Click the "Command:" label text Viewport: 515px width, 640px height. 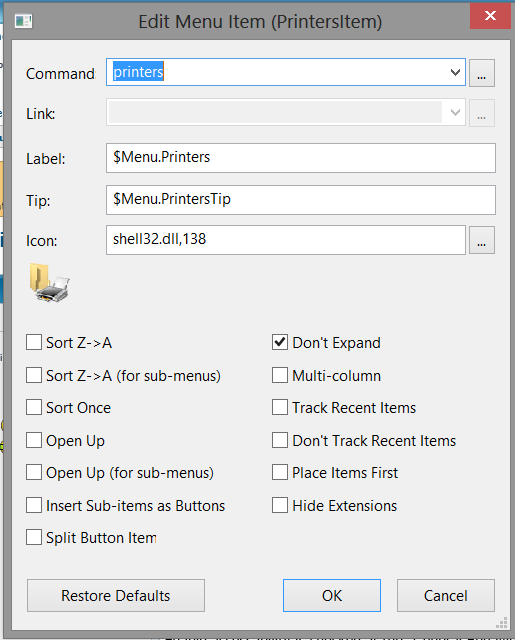tap(60, 74)
